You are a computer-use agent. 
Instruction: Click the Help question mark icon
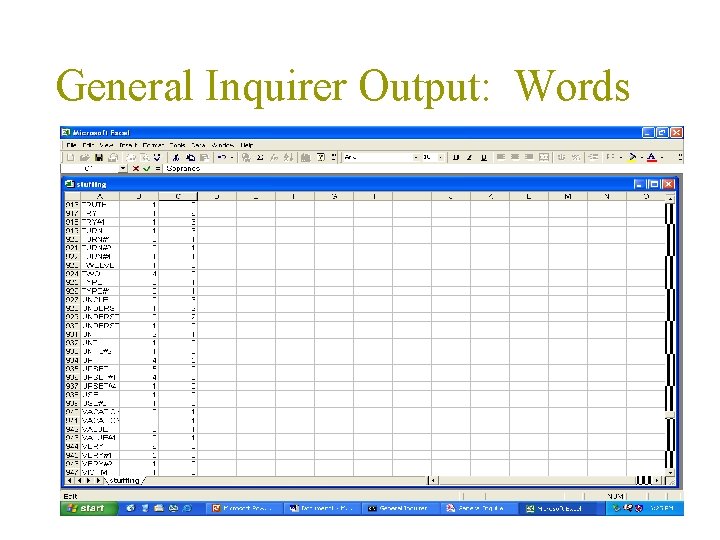[x=321, y=158]
